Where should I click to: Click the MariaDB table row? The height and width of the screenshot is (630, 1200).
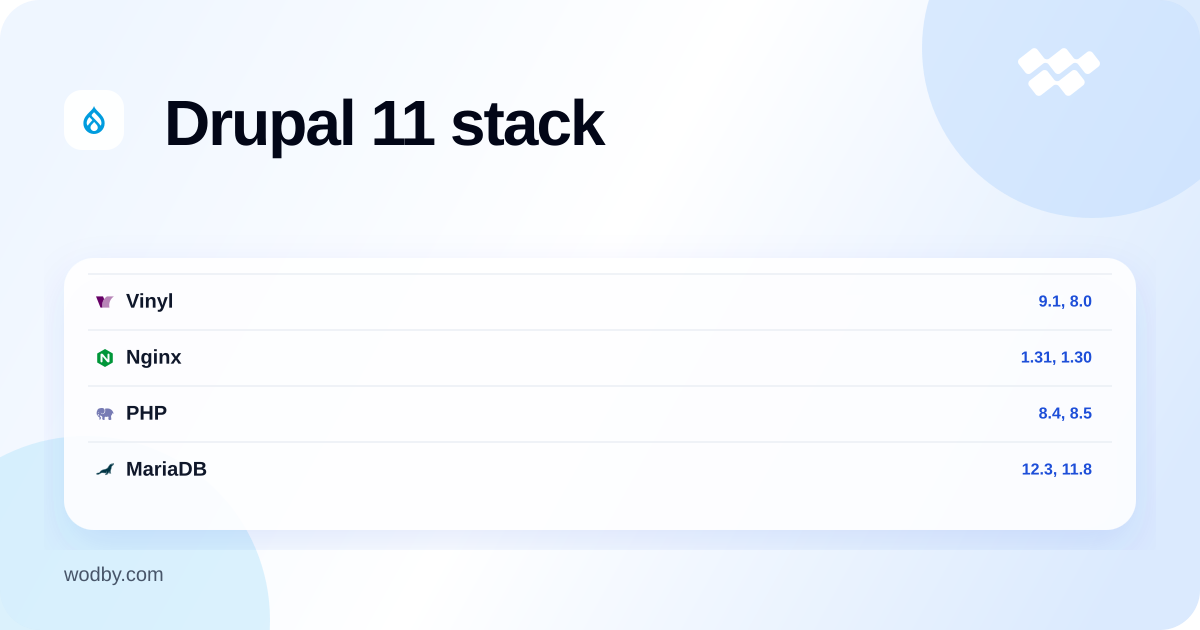click(x=600, y=470)
